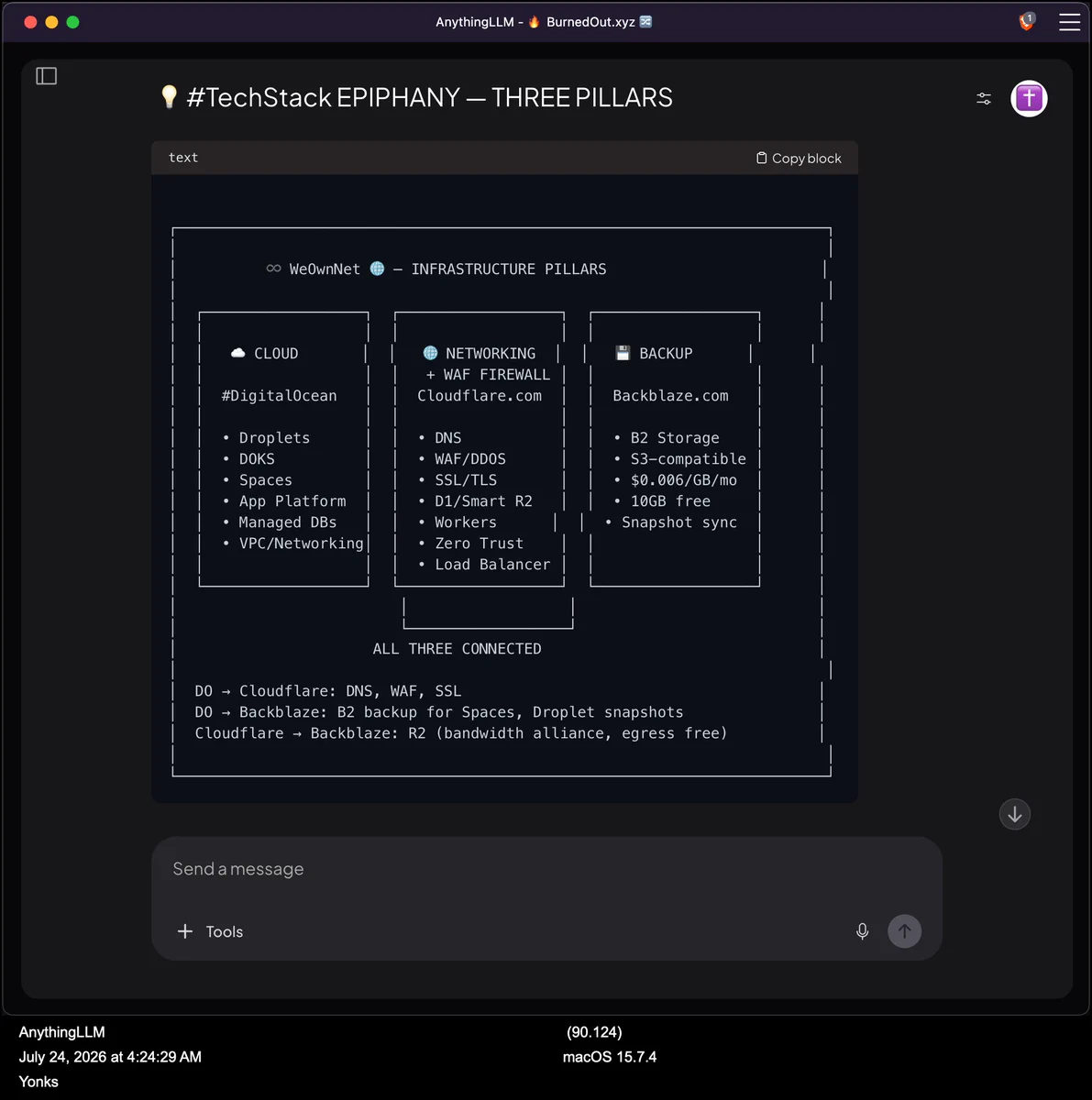Select the 'Backblaze.com' text

[x=670, y=396]
